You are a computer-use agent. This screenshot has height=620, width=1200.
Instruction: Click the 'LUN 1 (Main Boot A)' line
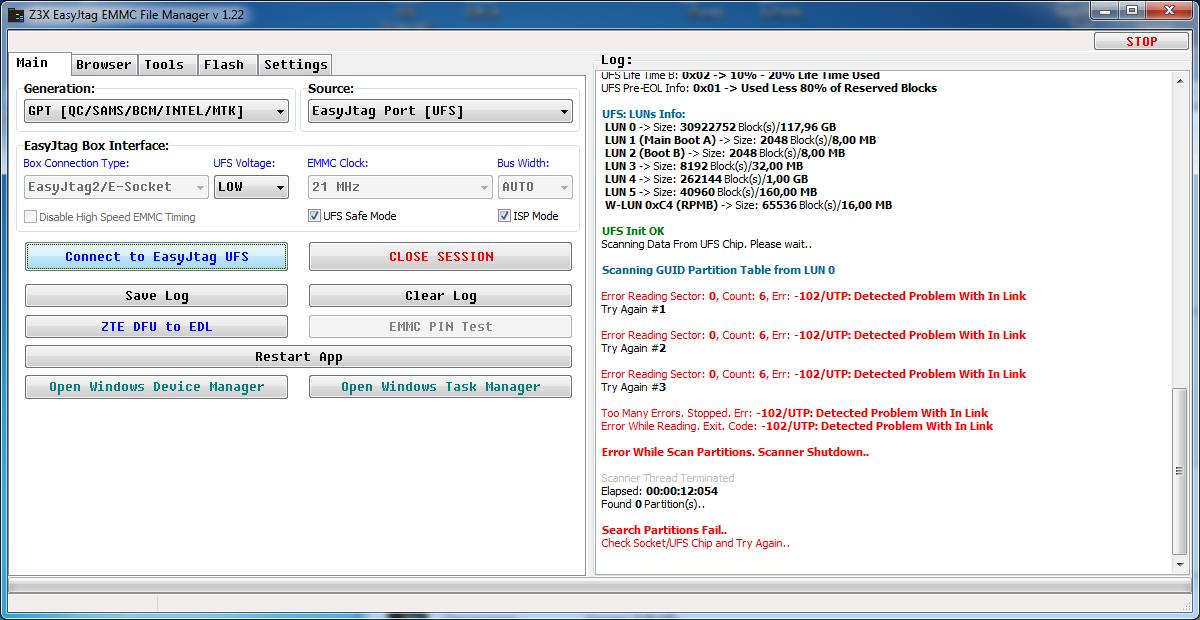point(740,141)
